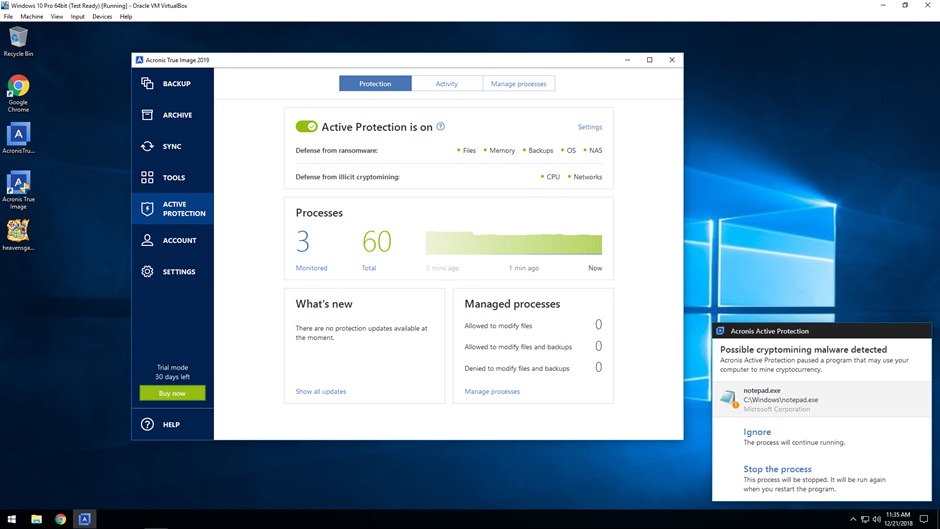The image size is (940, 529).
Task: Open Recycle Bin desktop icon
Action: 18,42
